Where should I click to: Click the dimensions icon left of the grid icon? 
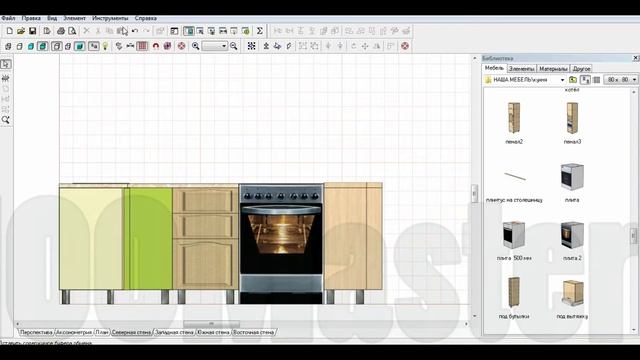coord(130,46)
